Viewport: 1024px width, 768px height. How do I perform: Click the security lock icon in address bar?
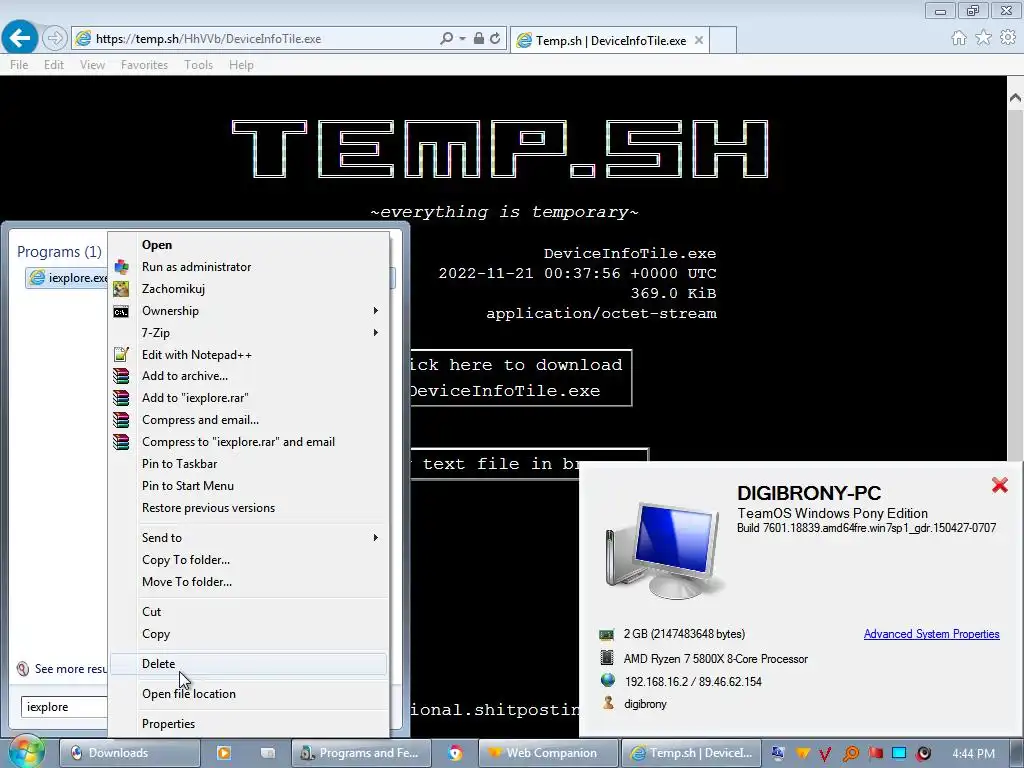pyautogui.click(x=479, y=39)
